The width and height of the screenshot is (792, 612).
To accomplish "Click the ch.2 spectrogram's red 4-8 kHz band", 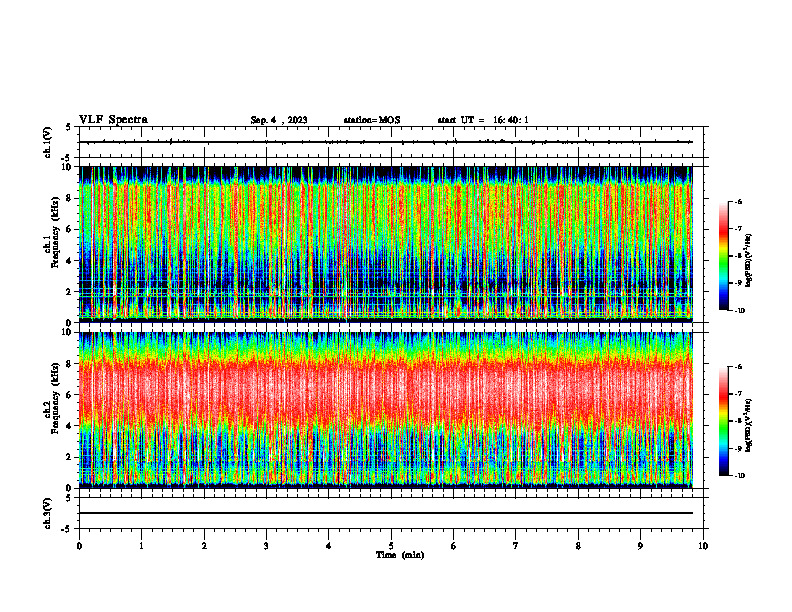I will tap(386, 394).
